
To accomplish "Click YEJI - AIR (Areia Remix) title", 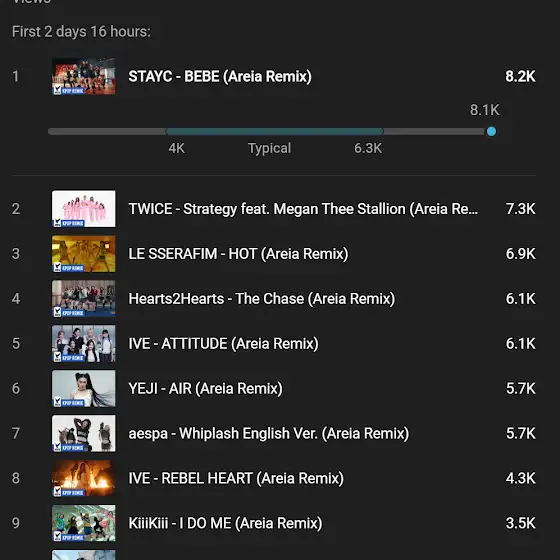I will coord(205,389).
